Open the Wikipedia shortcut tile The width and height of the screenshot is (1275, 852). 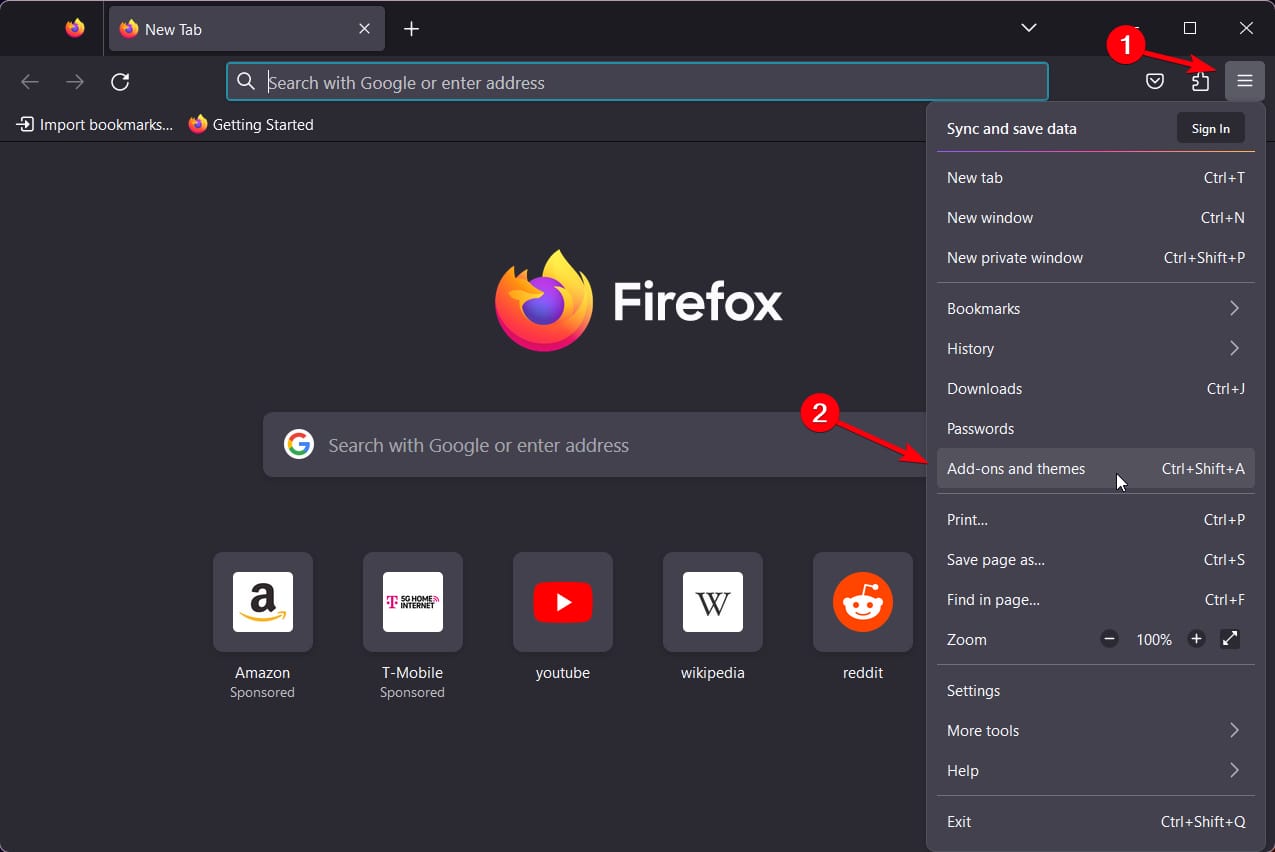(712, 602)
